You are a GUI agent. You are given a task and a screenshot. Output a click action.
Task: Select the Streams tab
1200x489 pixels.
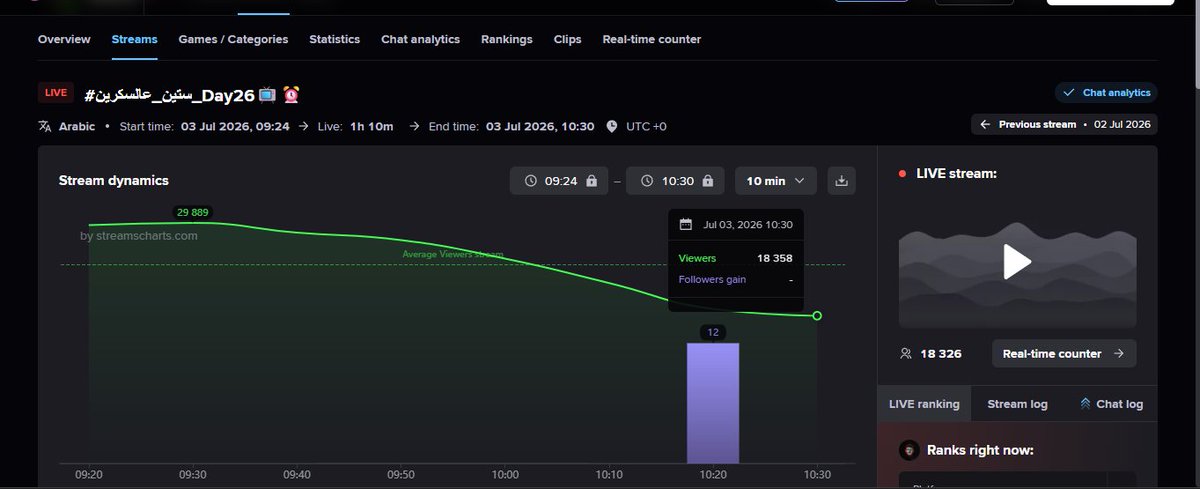tap(134, 40)
